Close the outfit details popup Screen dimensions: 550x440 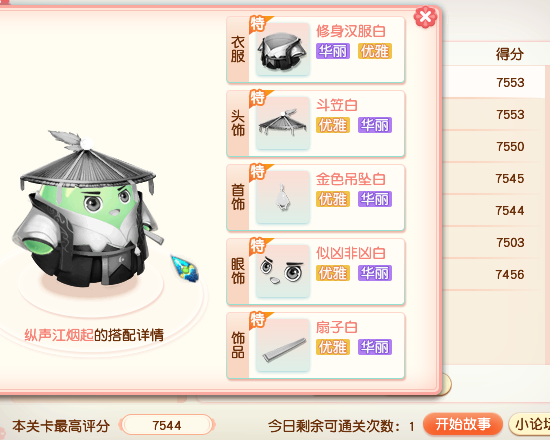tap(425, 17)
